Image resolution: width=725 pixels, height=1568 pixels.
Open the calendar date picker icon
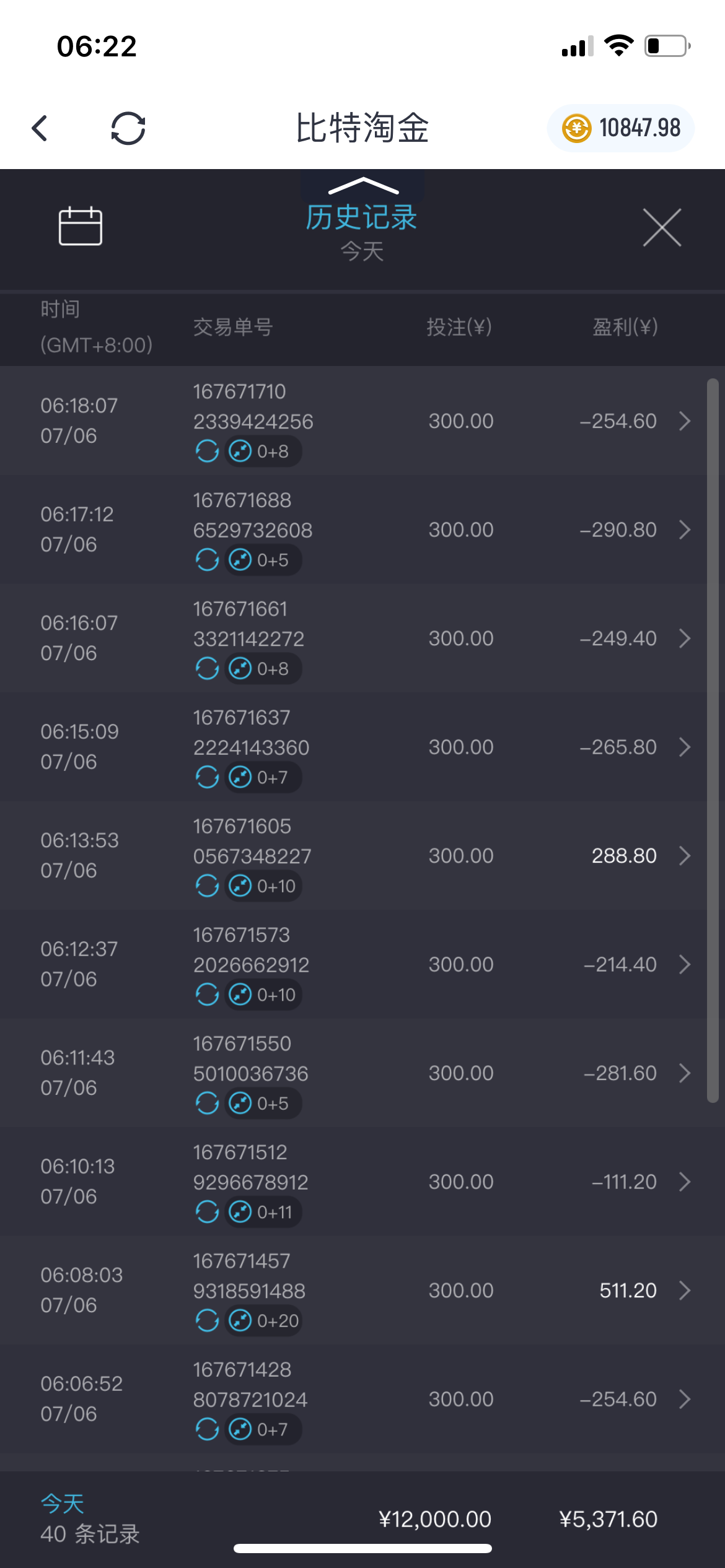(x=81, y=226)
